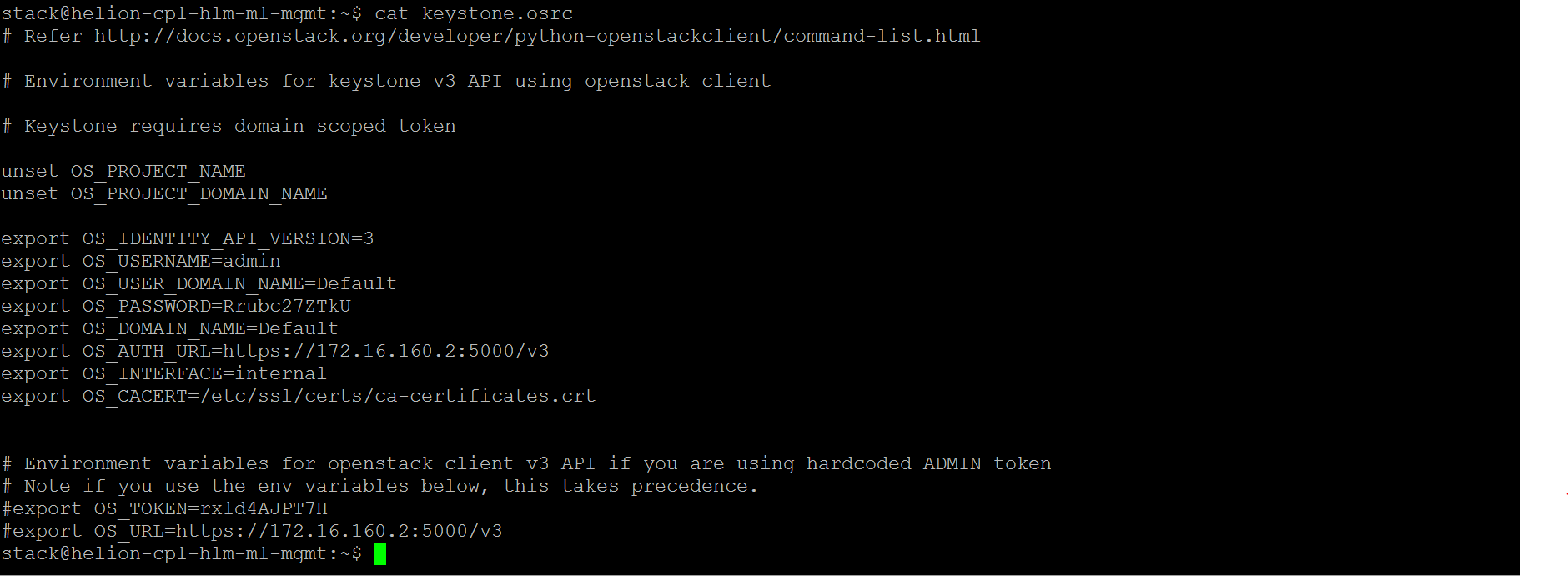Click the OS_INTERFACE=internal export line

163,374
